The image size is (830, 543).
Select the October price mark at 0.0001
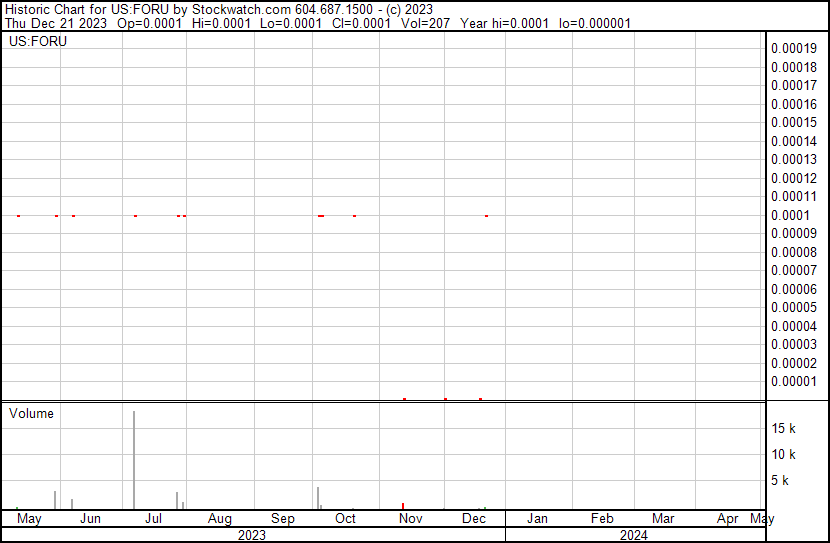pos(354,215)
